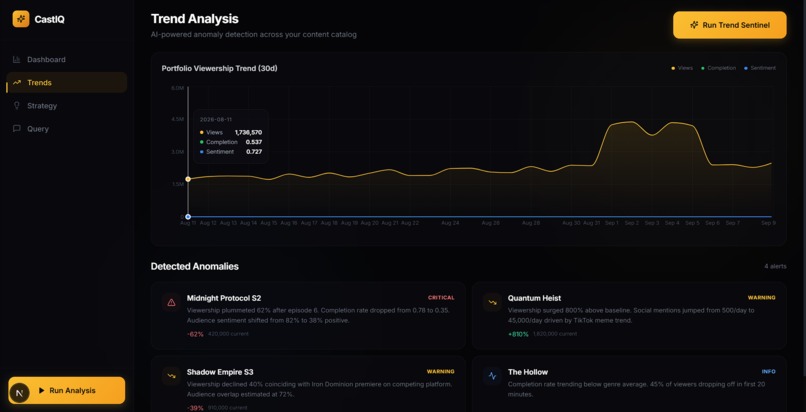This screenshot has width=806, height=412.
Task: Toggle the Sentiment legend series
Action: click(760, 68)
